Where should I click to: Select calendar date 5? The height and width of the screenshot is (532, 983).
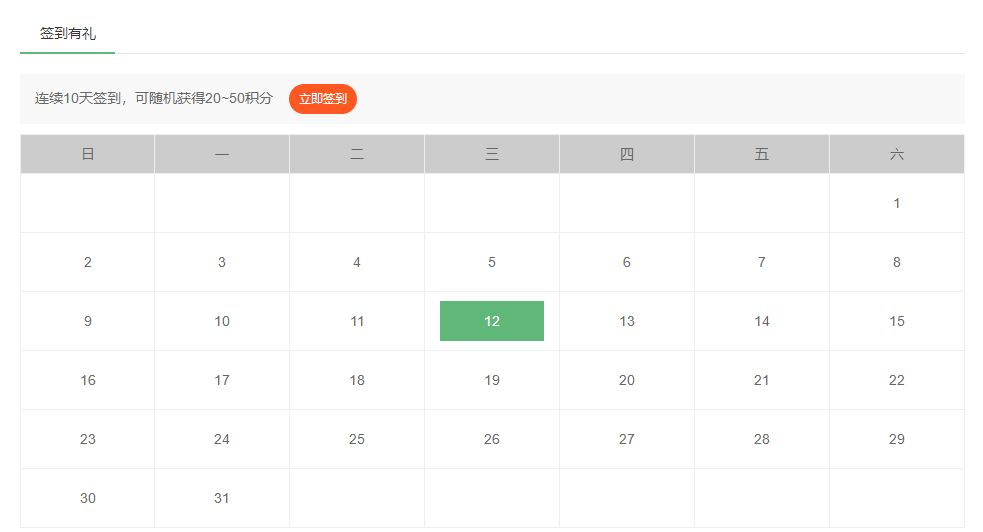click(492, 262)
